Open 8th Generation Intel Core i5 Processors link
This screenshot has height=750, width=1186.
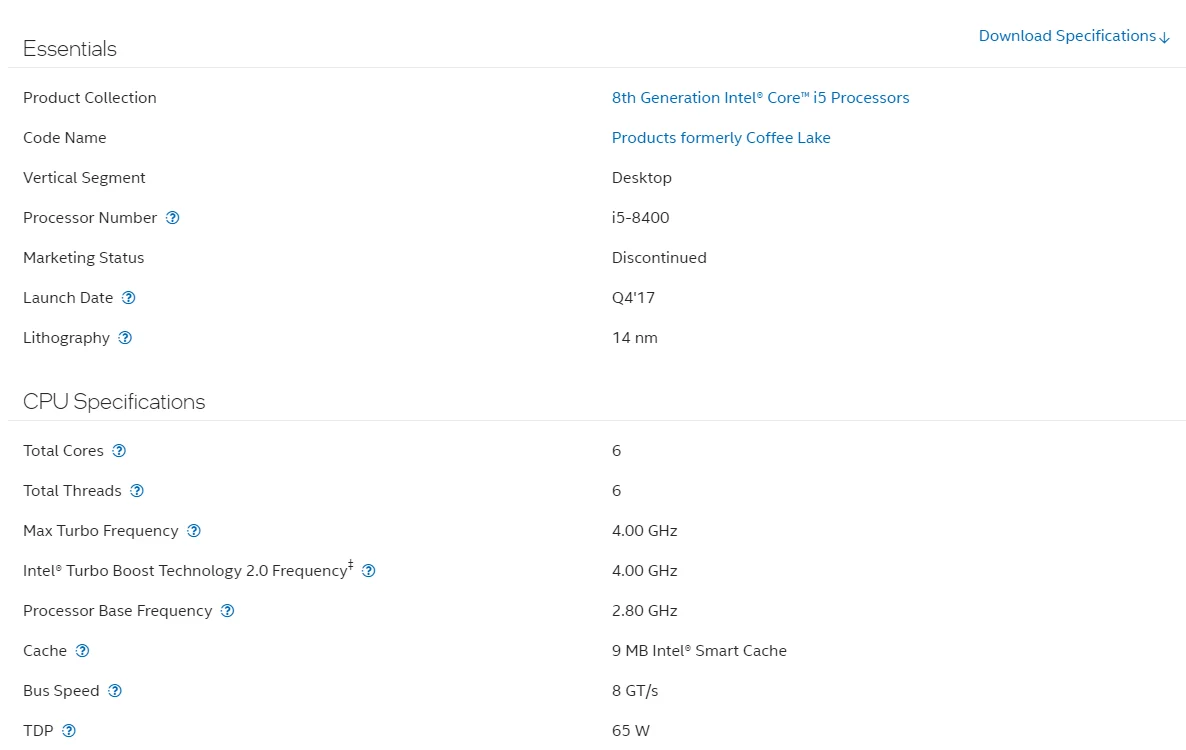760,98
